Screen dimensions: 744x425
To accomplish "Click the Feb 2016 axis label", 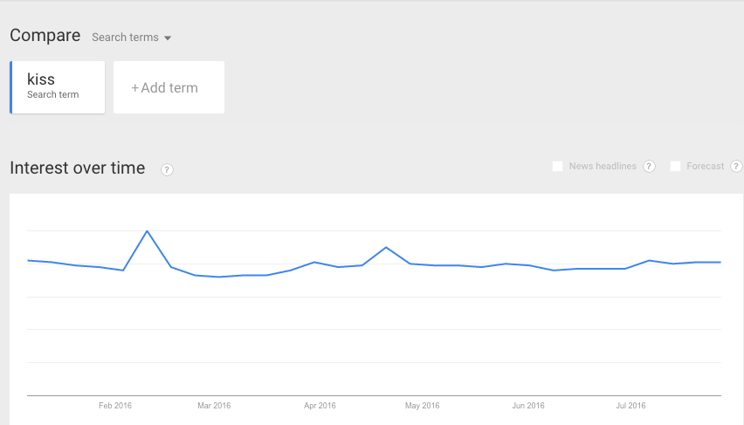I will point(115,406).
